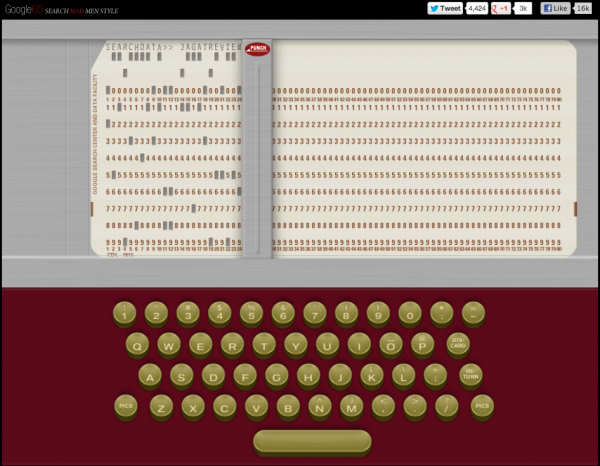This screenshot has height=466, width=600.
Task: Select the 3 / # key
Action: click(188, 314)
